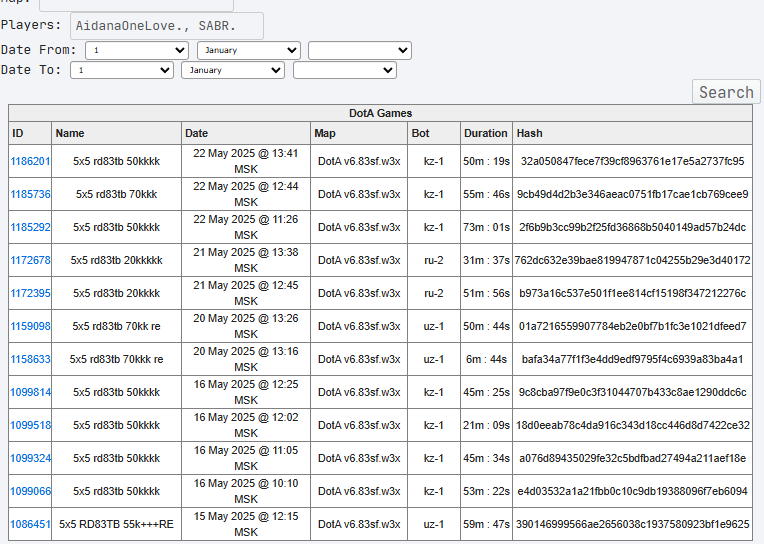Click hash starting with 2f6b9b3cc99b
The image size is (764, 544).
tap(632, 227)
